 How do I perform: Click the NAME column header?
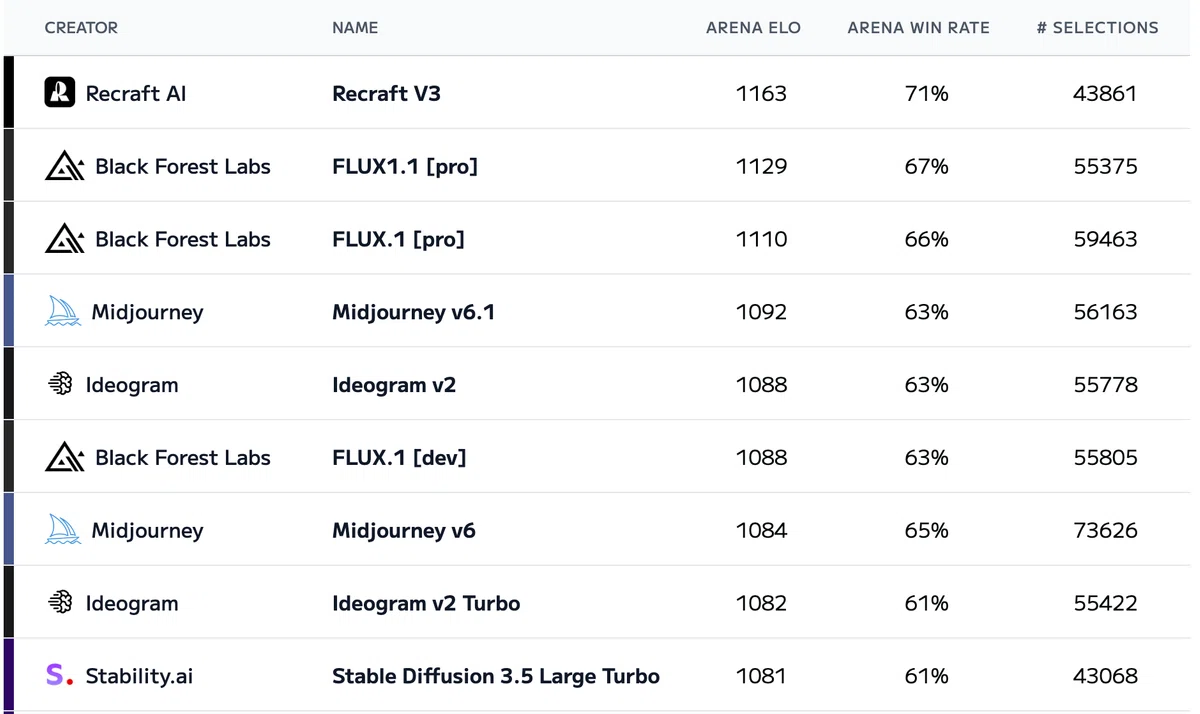355,28
